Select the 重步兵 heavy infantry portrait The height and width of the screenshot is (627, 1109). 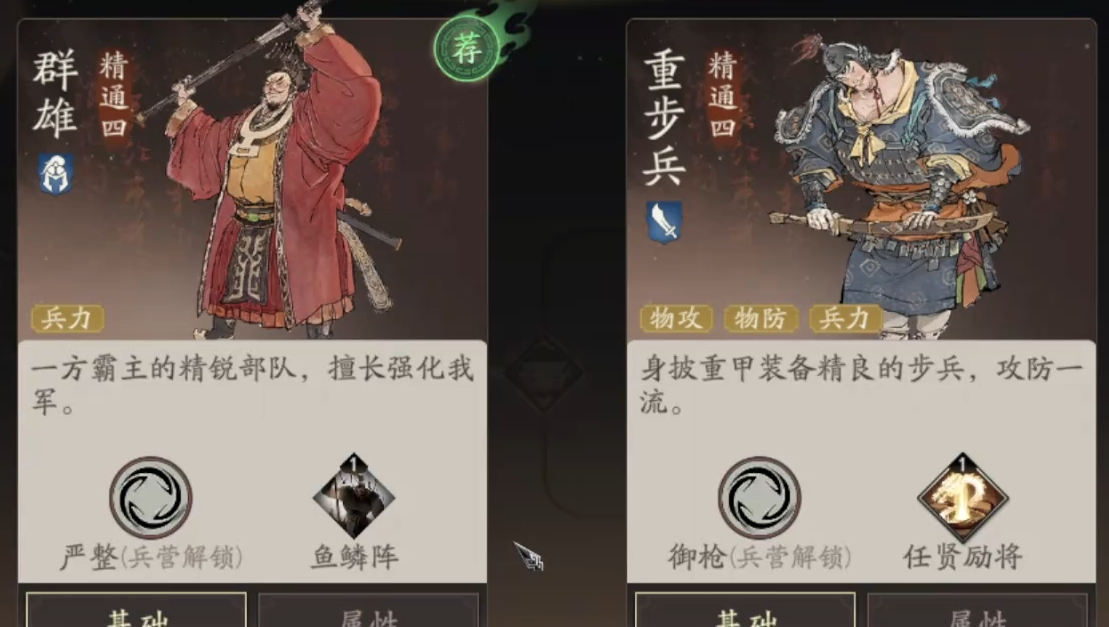pyautogui.click(x=902, y=184)
